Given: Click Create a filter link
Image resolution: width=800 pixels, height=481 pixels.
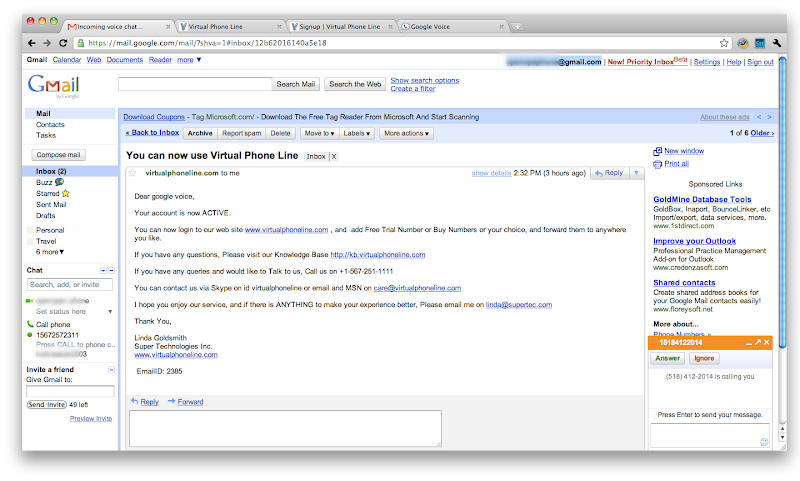Looking at the screenshot, I should click(x=413, y=89).
